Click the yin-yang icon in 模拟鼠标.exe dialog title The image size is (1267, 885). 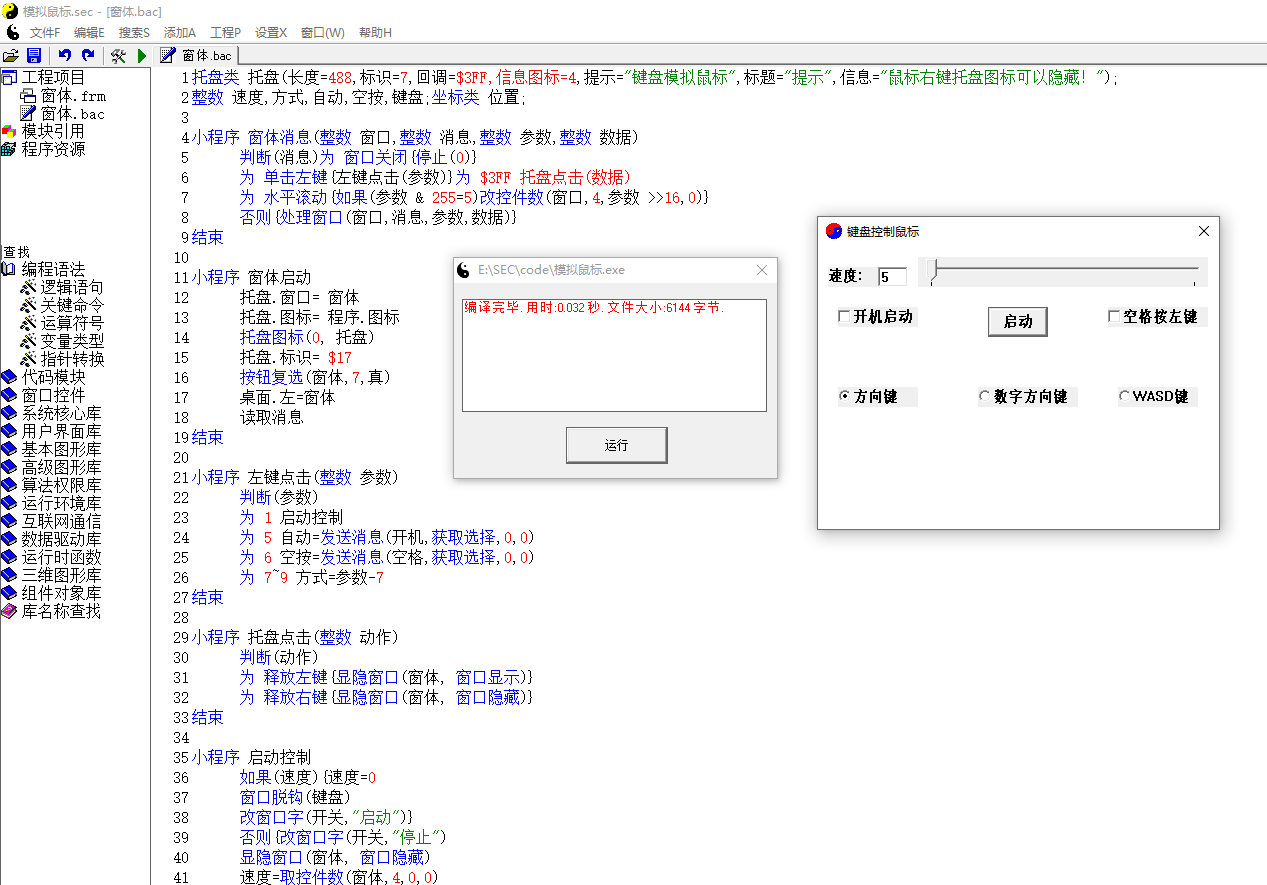[463, 270]
